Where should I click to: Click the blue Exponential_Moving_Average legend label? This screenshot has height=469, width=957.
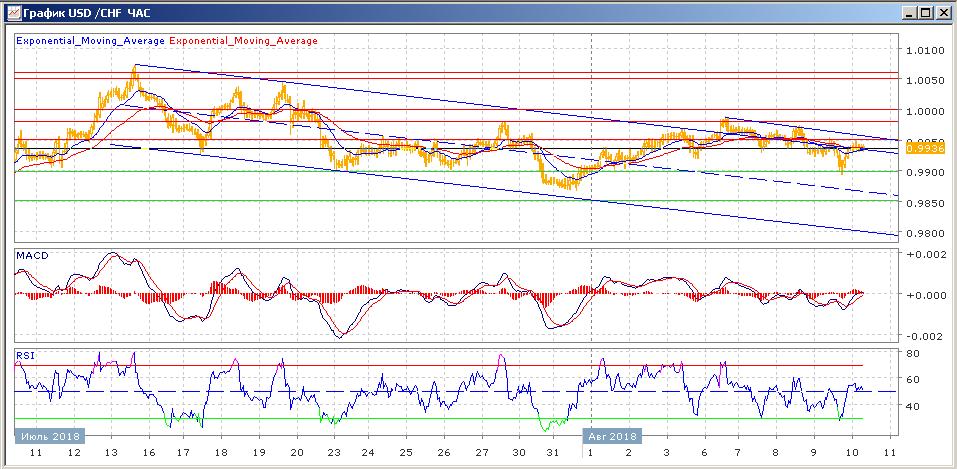point(91,41)
